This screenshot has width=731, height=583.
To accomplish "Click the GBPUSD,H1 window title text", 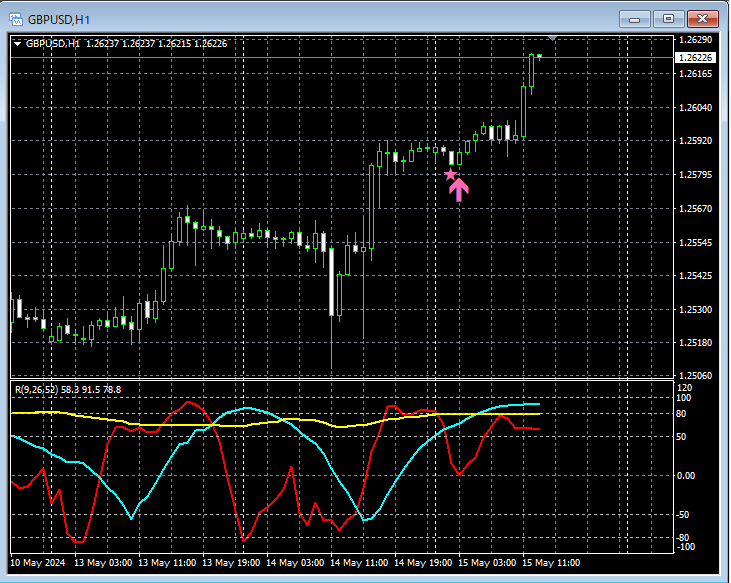I will click(62, 18).
